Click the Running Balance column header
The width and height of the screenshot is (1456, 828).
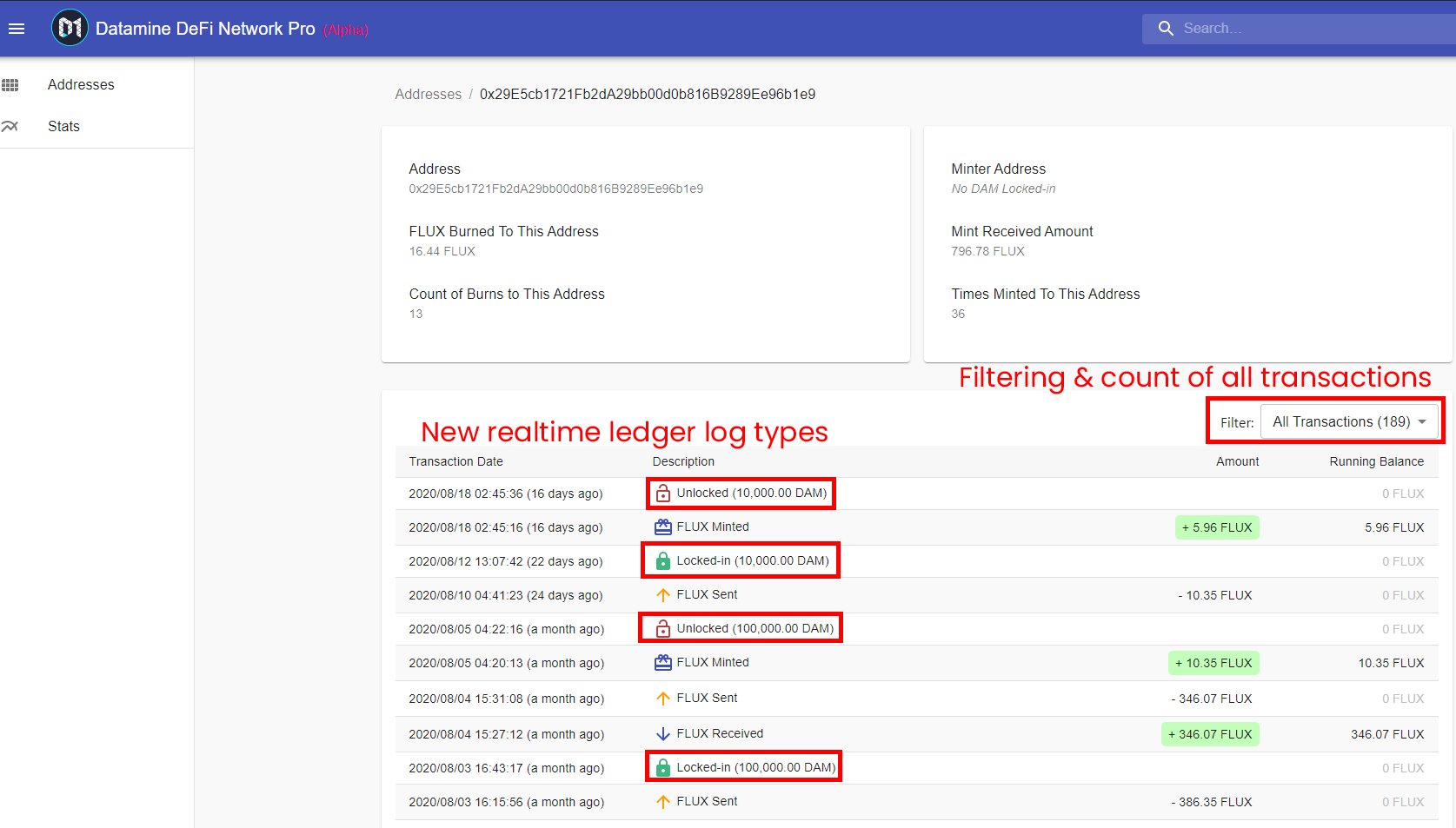[x=1376, y=461]
